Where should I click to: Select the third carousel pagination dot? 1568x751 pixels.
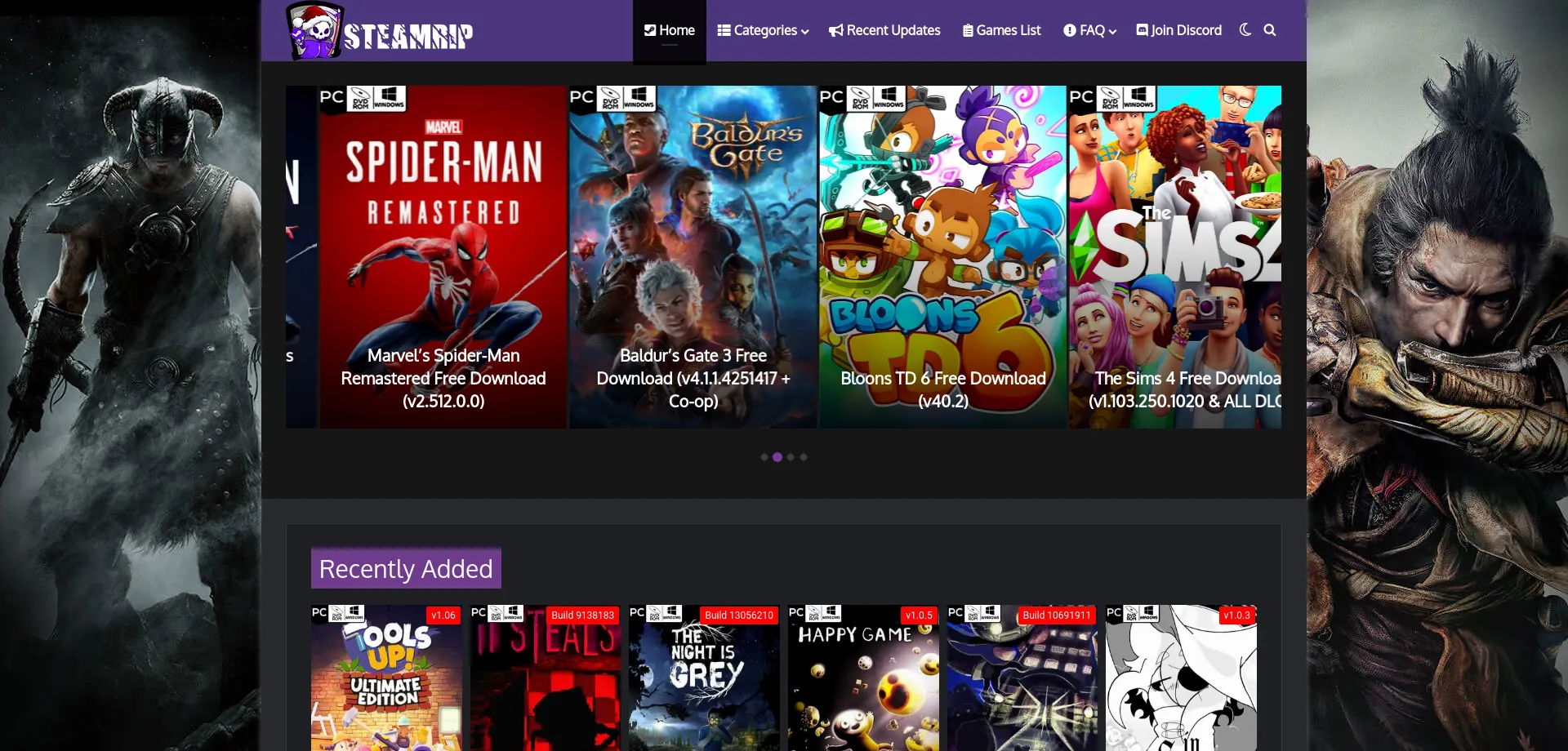[x=791, y=457]
